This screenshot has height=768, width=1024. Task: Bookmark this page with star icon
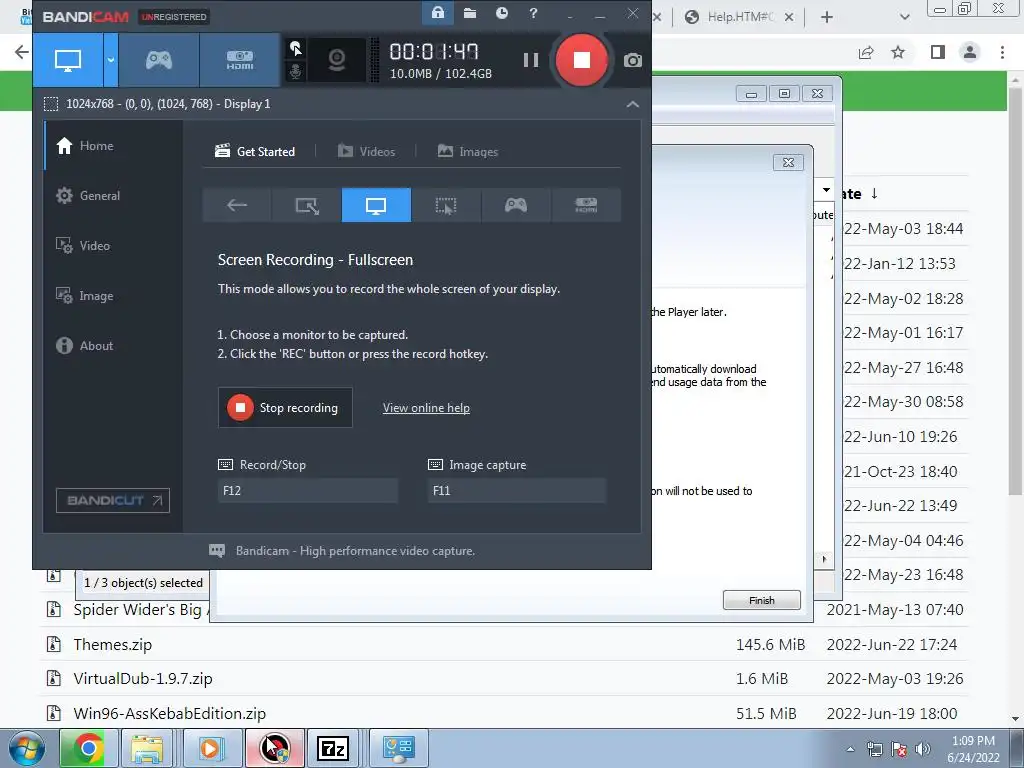[898, 52]
